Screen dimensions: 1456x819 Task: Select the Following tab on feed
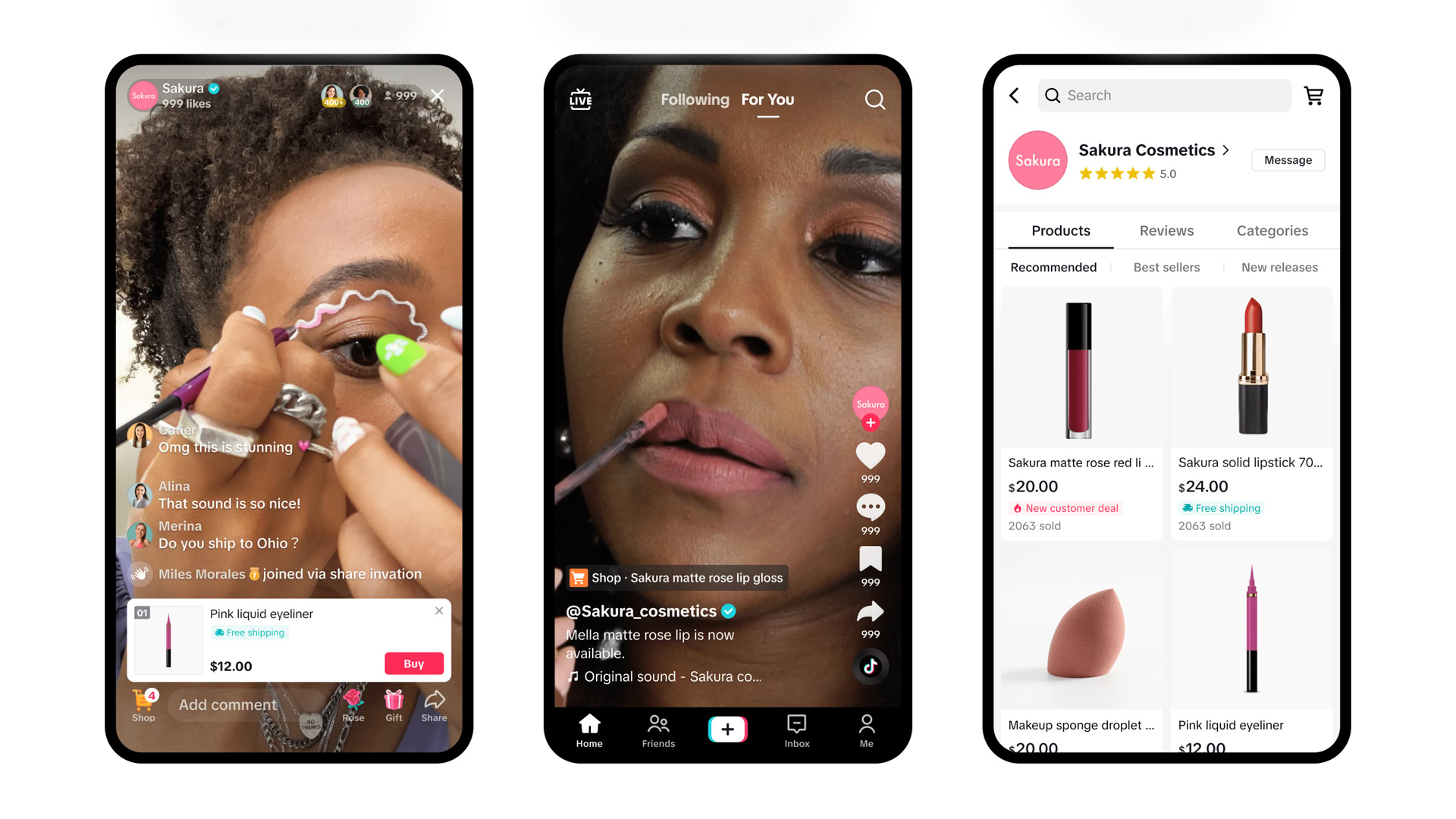(x=693, y=99)
